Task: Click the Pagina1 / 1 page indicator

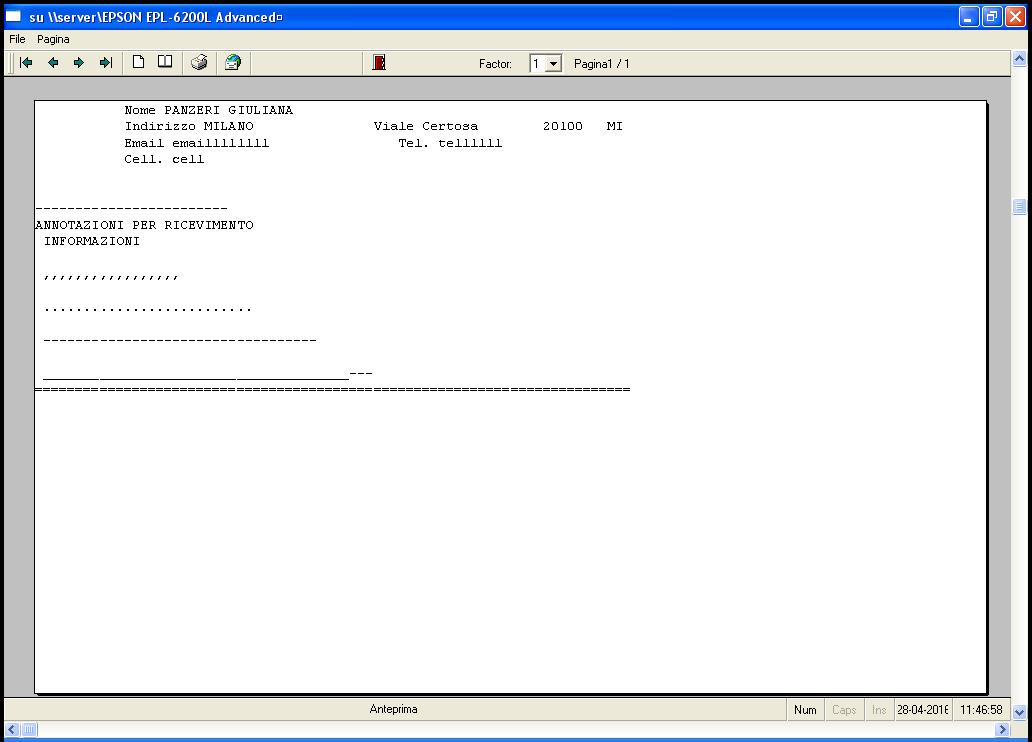Action: point(602,64)
